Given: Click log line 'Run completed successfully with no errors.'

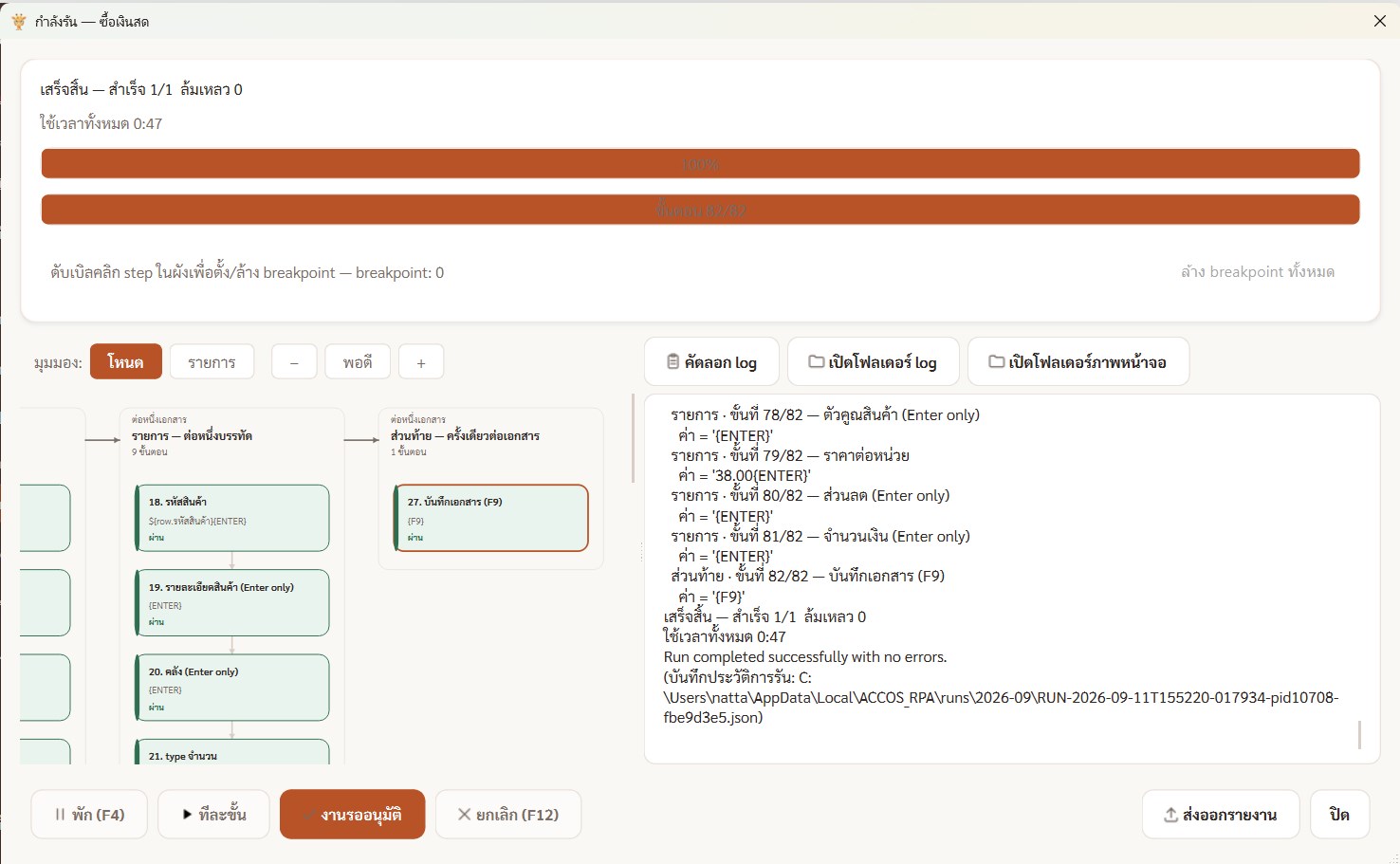Looking at the screenshot, I should coord(805,656).
